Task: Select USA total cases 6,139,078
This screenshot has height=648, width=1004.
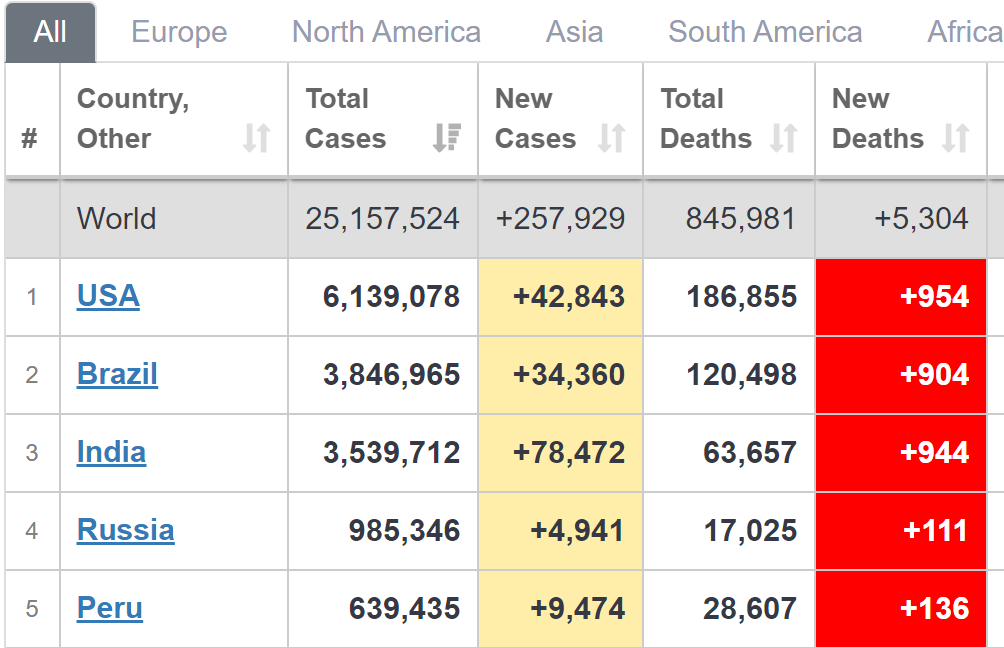Action: point(391,297)
